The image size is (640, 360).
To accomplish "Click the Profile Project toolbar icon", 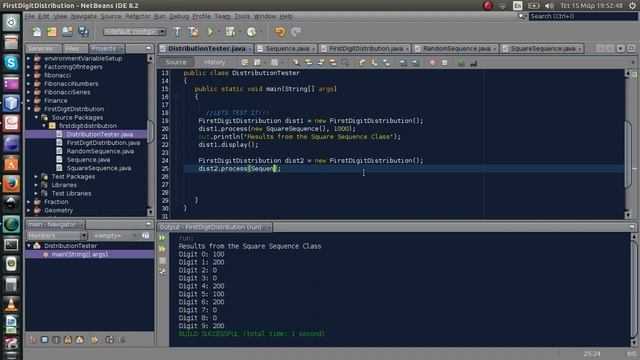I will 251,32.
